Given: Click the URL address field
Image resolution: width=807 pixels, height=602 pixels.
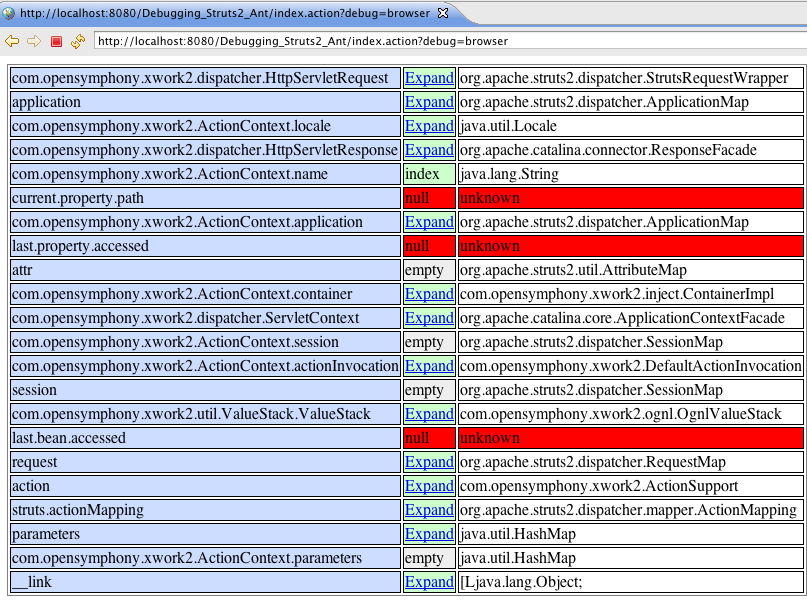Looking at the screenshot, I should tap(448, 41).
